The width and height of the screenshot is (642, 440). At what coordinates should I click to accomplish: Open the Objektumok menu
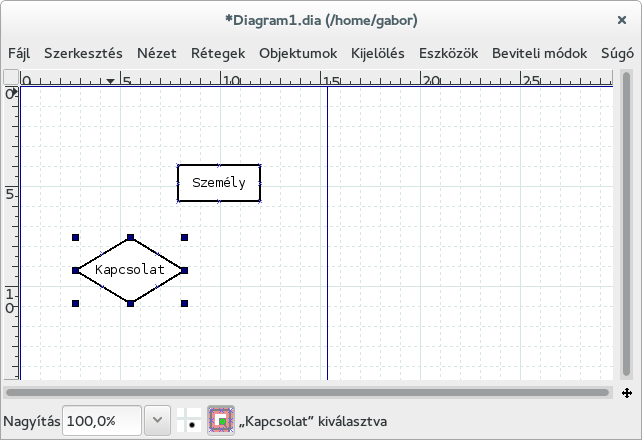click(x=298, y=53)
